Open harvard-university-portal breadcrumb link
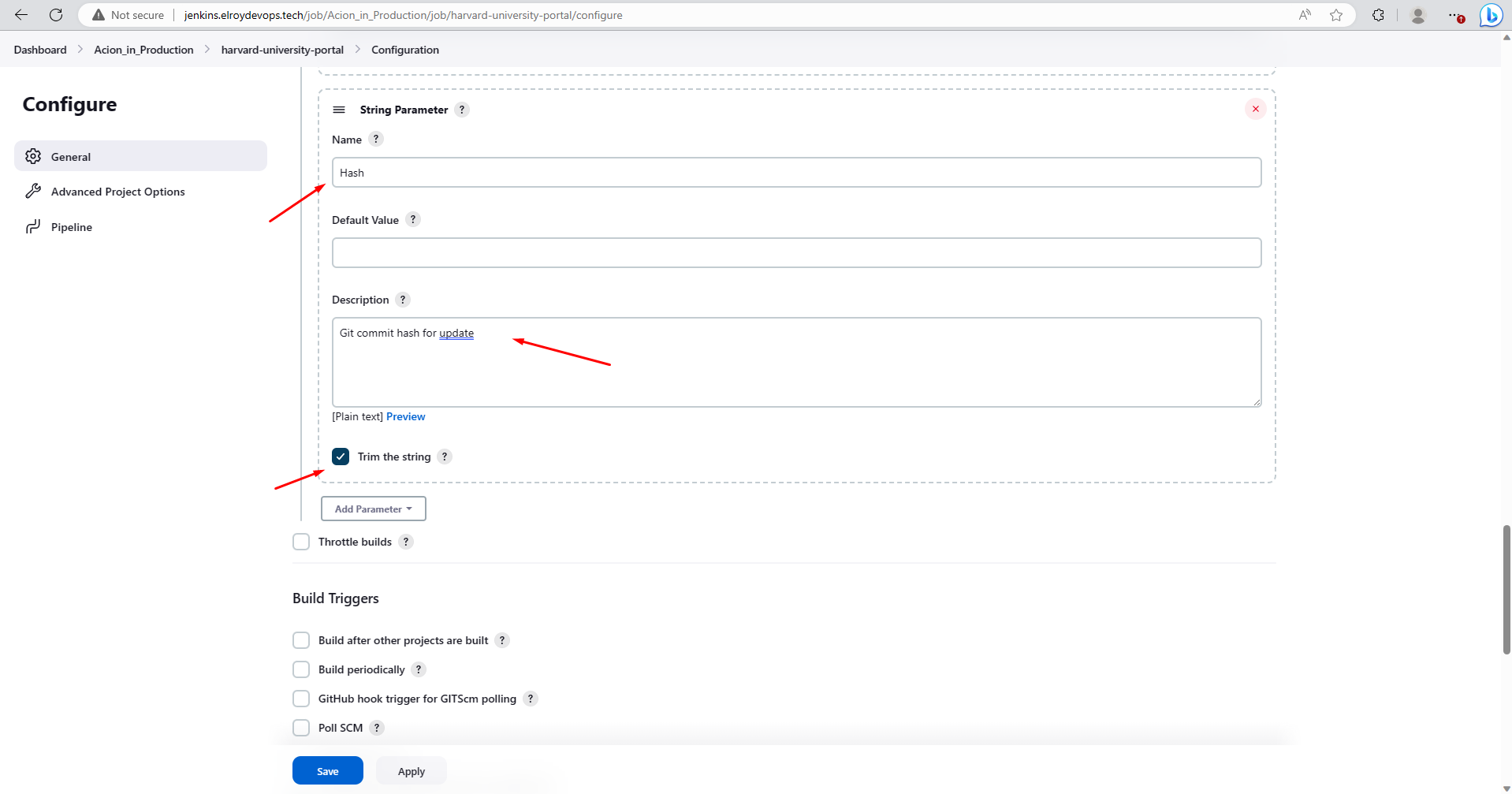1512x794 pixels. (x=282, y=50)
